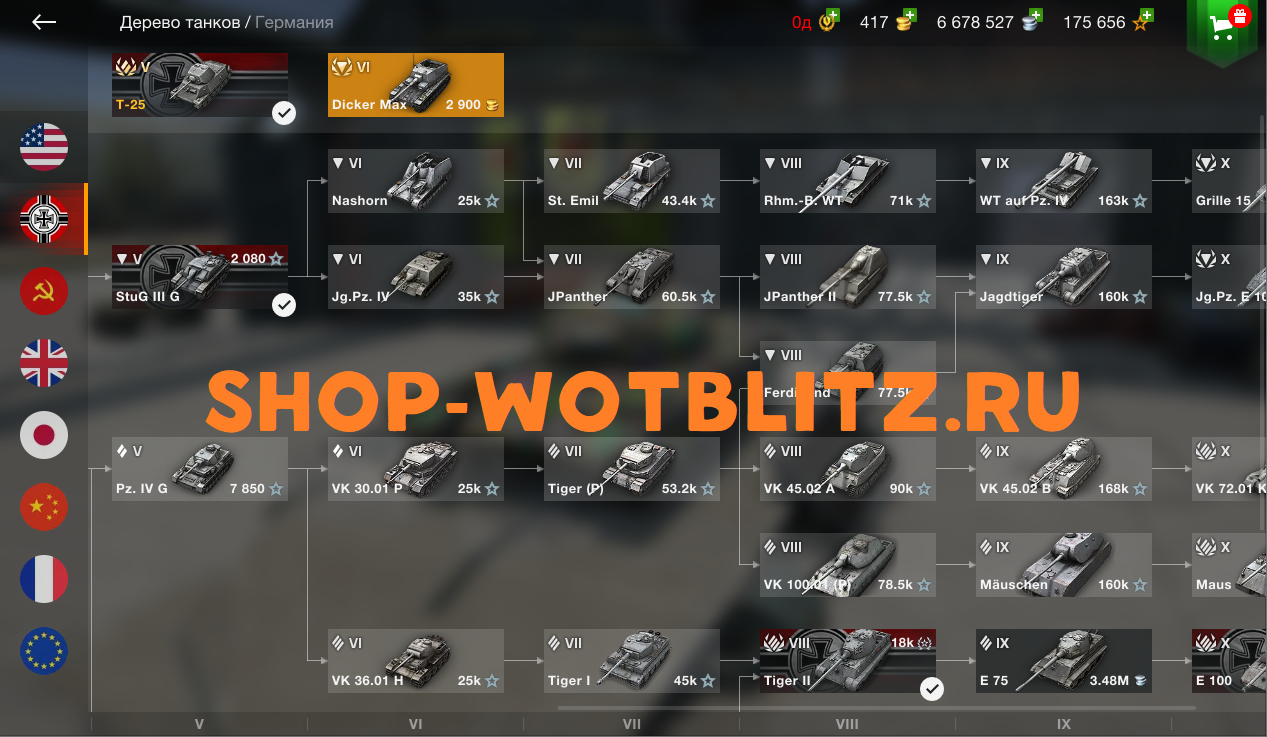Select the Германия nation tab with cross
This screenshot has height=737, width=1267.
pos(44,219)
